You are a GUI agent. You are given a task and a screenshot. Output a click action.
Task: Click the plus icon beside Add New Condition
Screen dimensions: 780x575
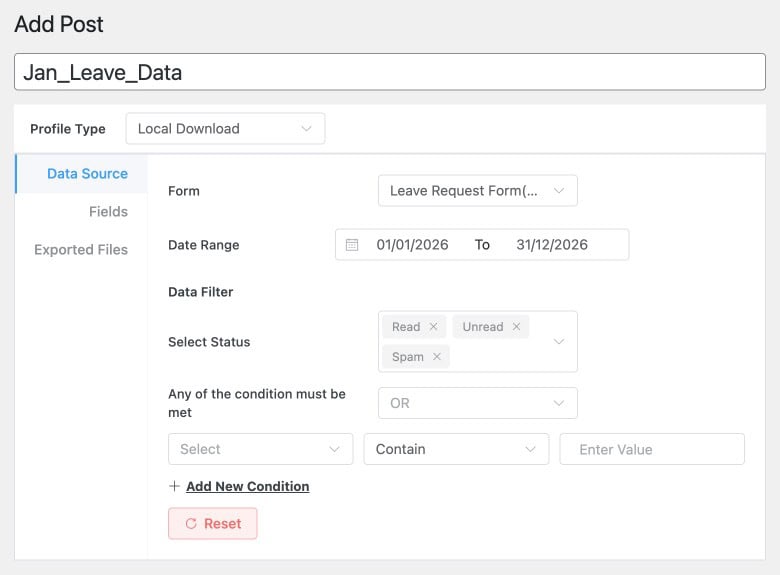point(174,486)
